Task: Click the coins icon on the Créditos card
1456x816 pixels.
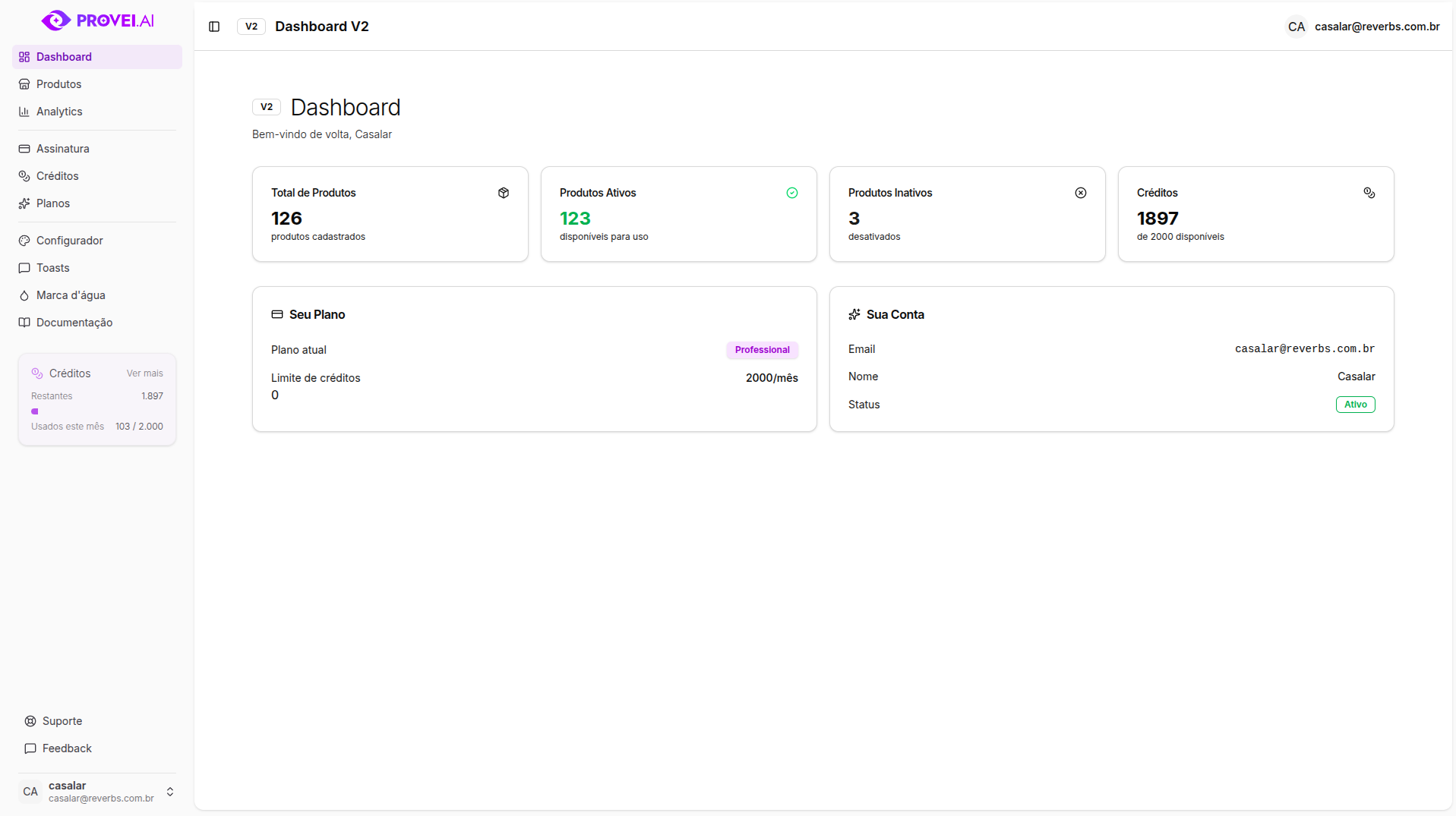Action: [1369, 193]
